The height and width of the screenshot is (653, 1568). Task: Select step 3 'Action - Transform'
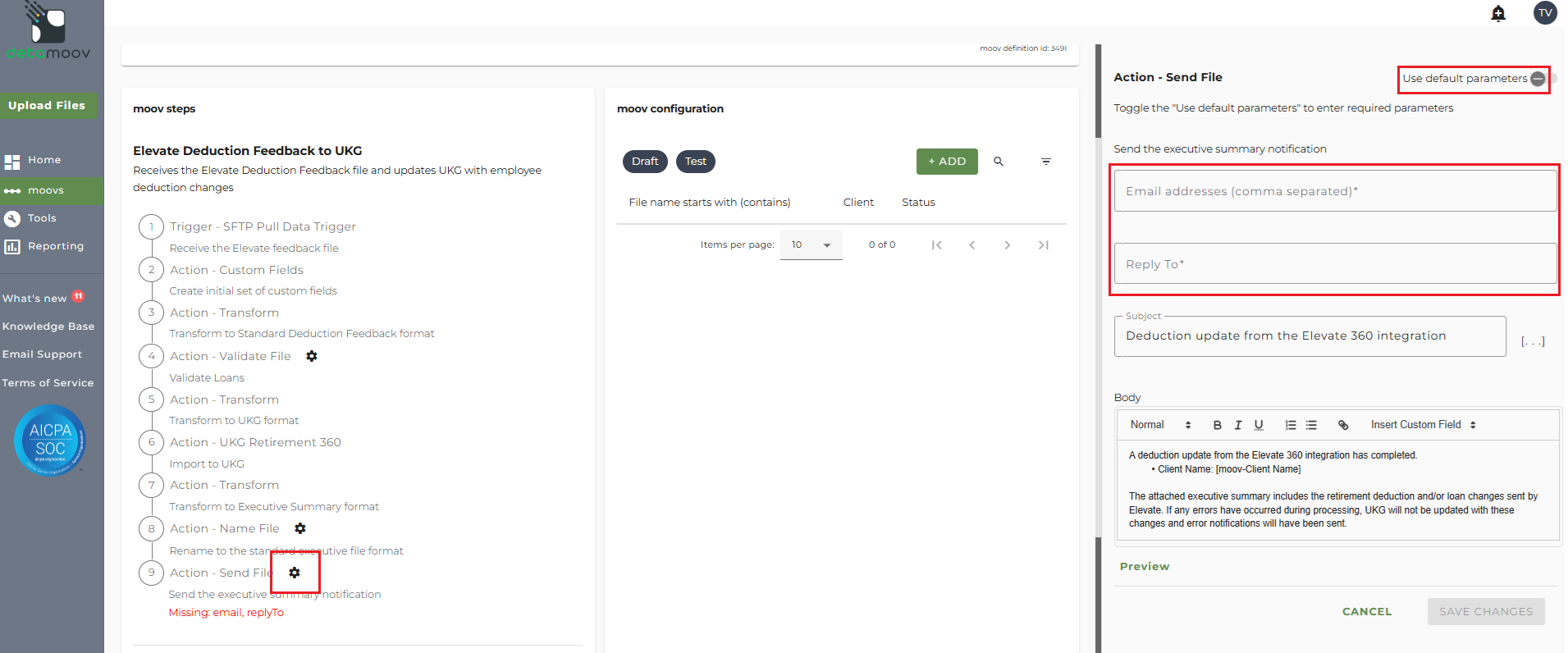(x=224, y=313)
